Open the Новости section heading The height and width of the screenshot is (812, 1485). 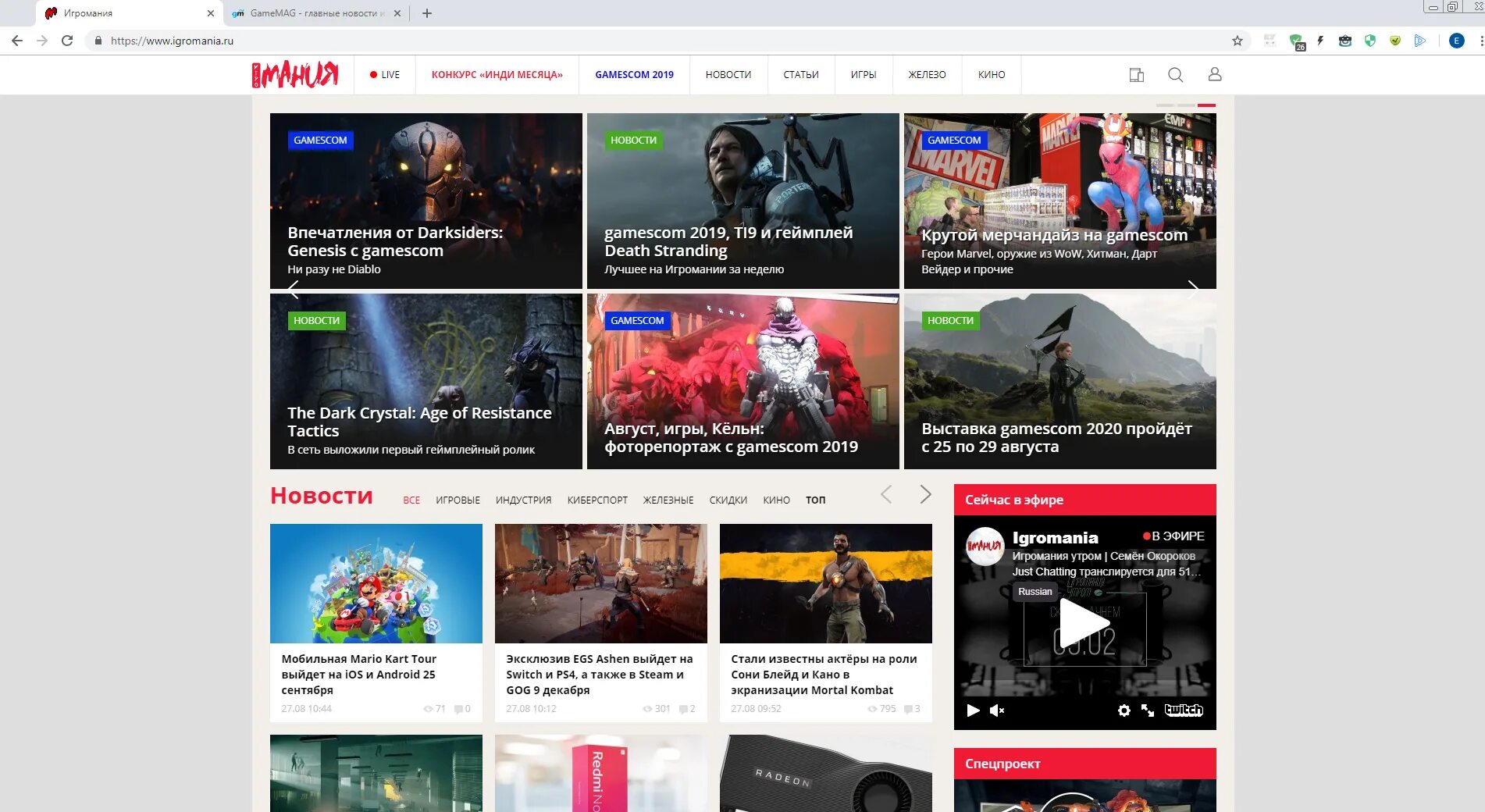coord(322,496)
